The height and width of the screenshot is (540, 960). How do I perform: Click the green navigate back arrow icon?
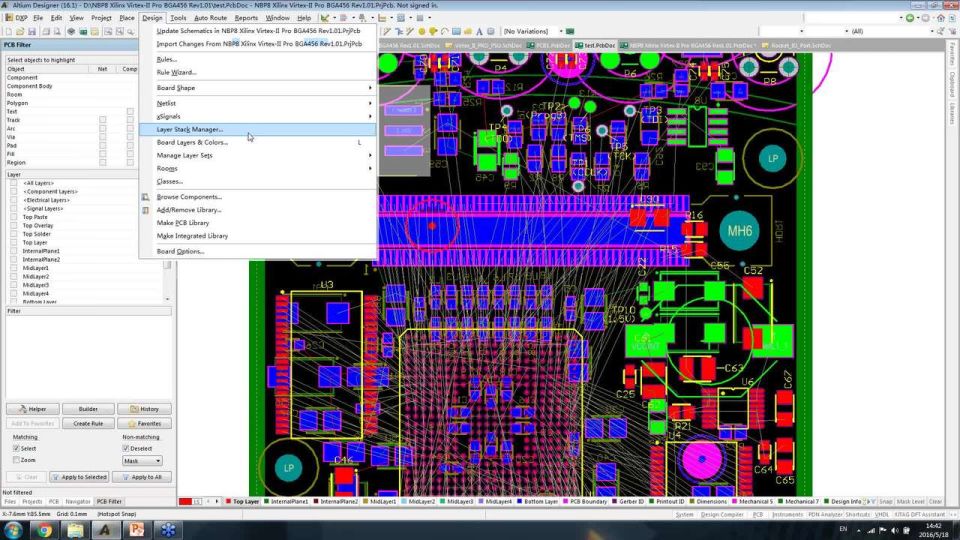pyautogui.click(x=910, y=18)
